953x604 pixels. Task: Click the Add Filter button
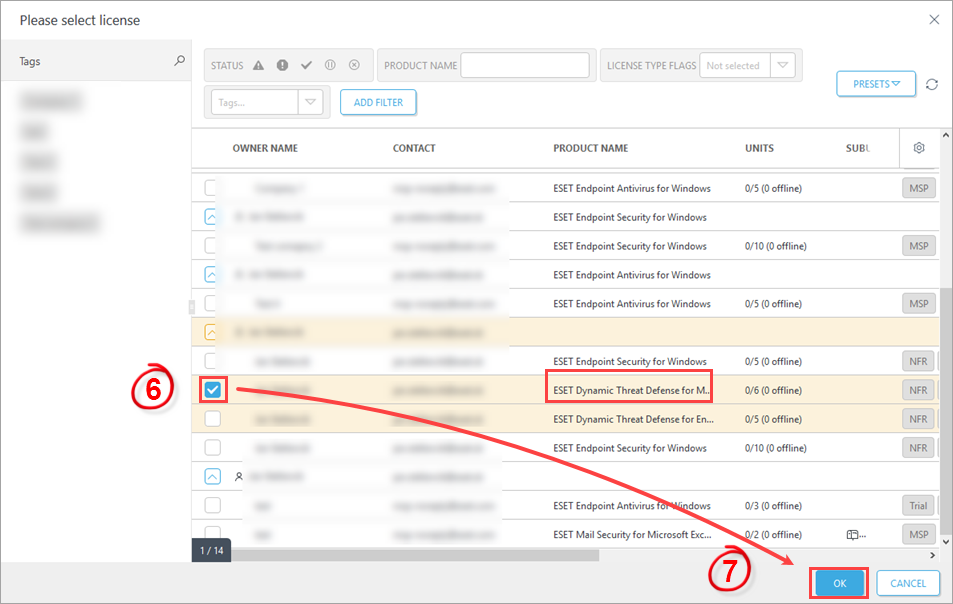point(378,102)
